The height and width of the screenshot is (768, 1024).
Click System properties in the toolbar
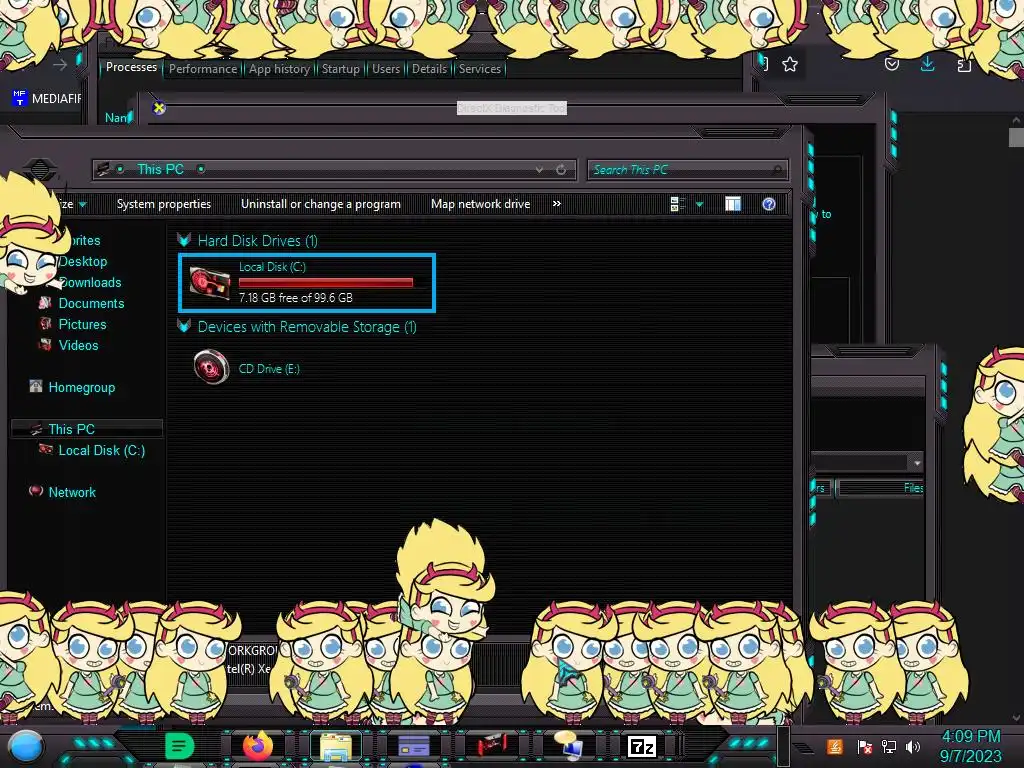click(164, 204)
